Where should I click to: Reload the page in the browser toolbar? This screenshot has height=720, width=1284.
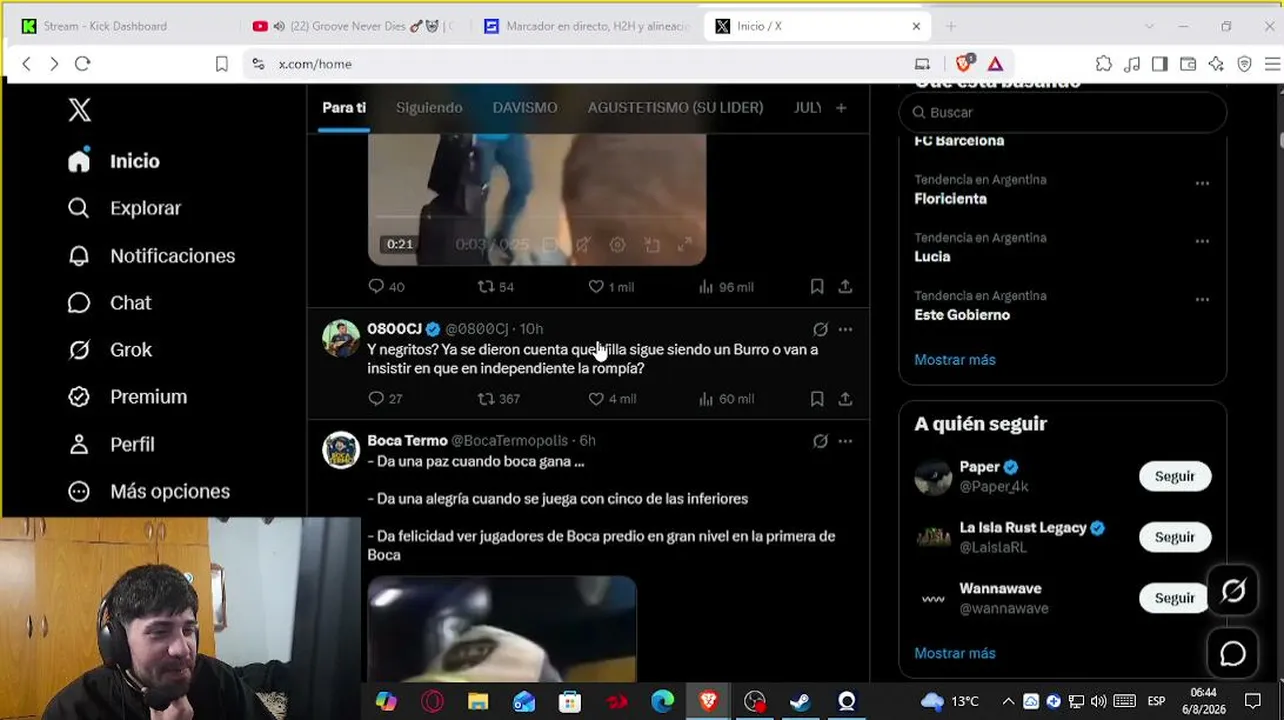pos(83,64)
